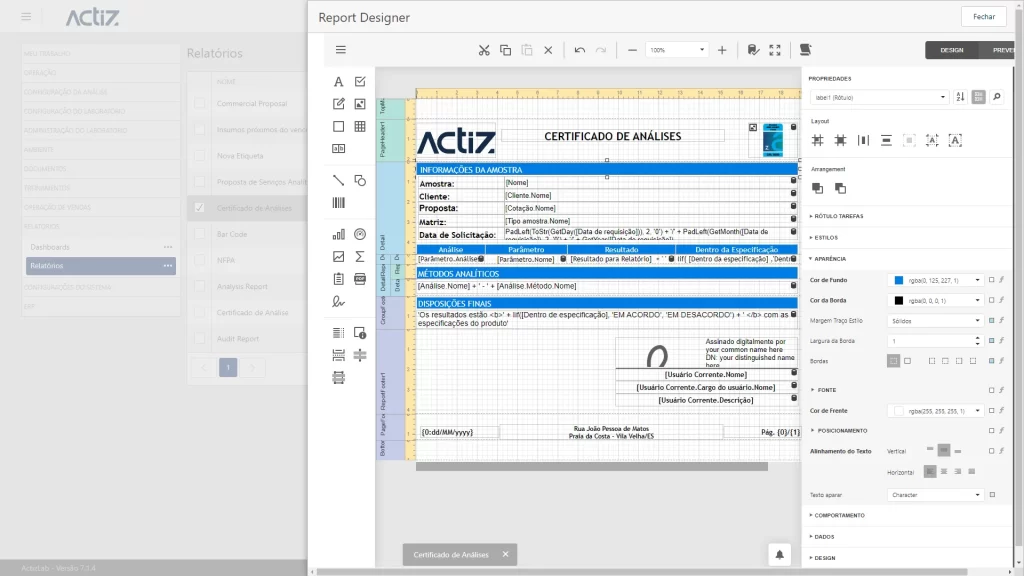The height and width of the screenshot is (576, 1024).
Task: Select the Barcode control in toolbox
Action: (x=338, y=203)
